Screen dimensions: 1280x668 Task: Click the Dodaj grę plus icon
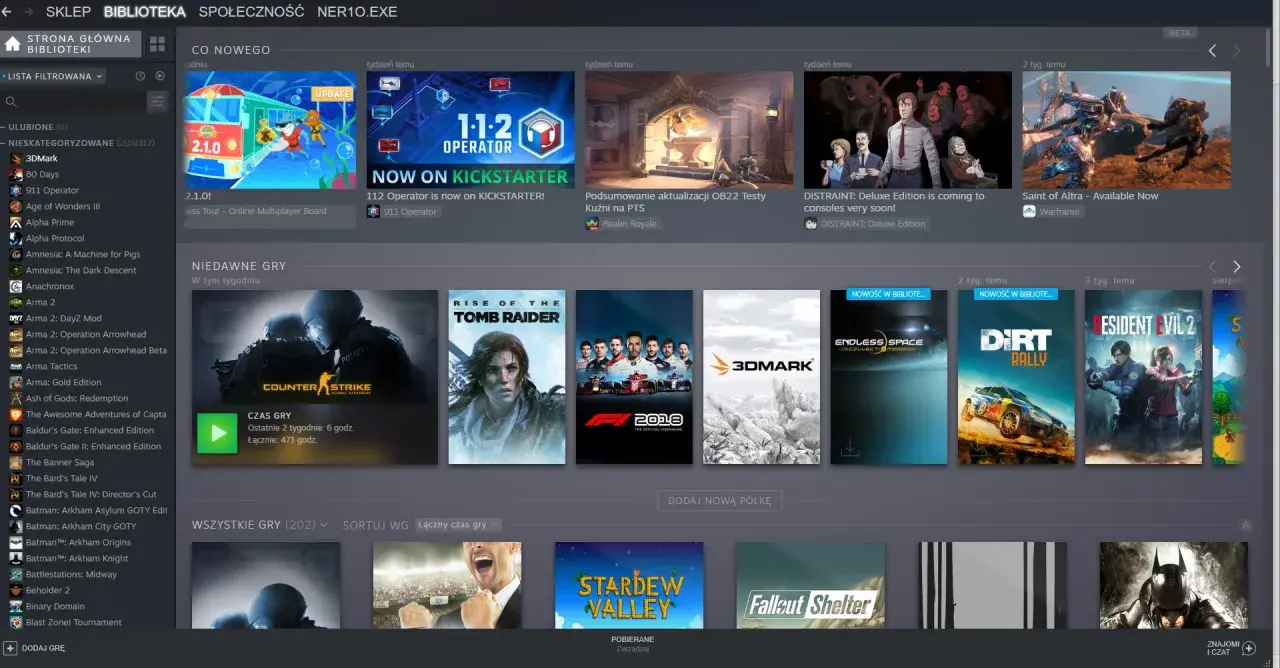10,648
